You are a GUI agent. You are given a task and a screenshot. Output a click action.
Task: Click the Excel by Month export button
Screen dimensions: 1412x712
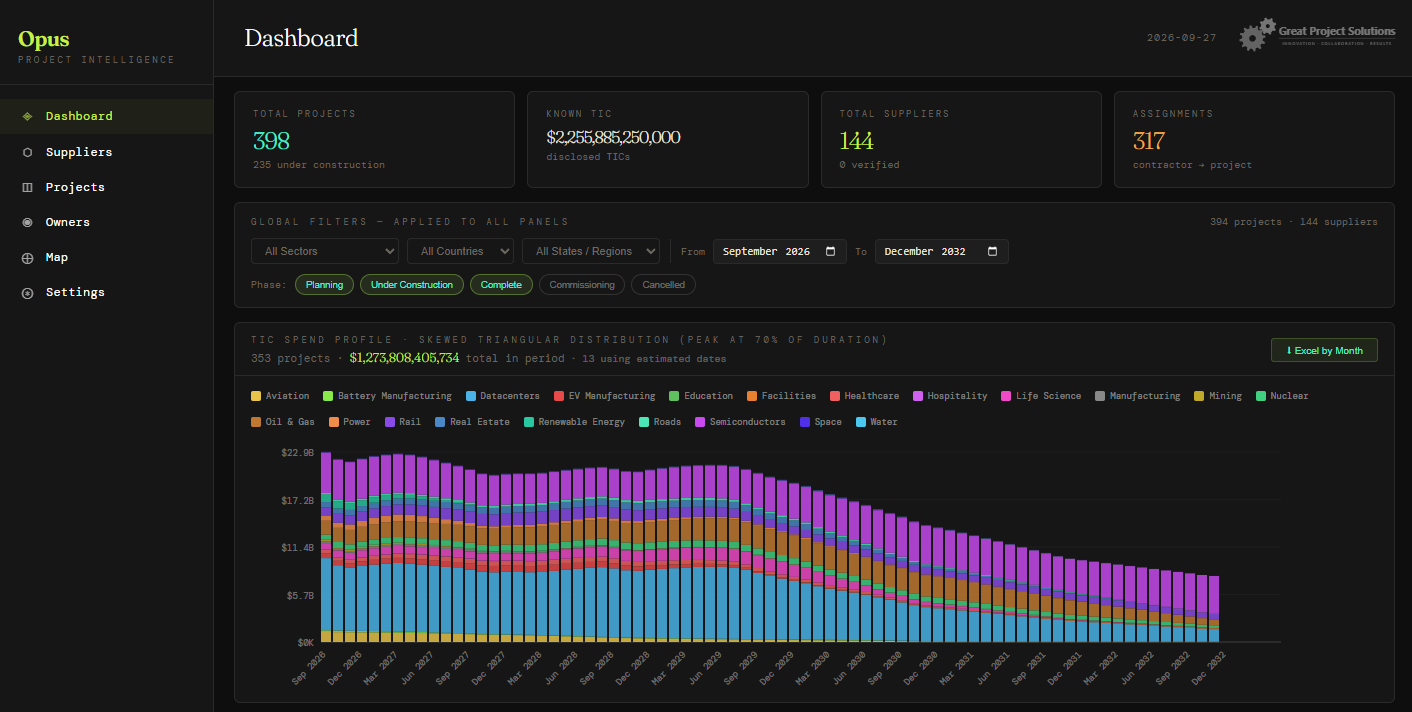(x=1324, y=350)
